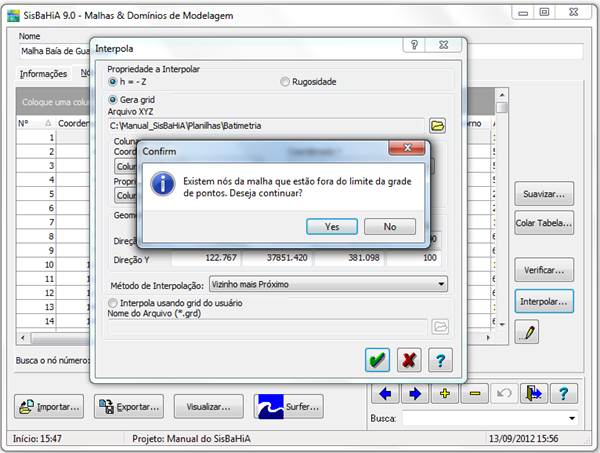Select the Rugosidade radio button

284,81
